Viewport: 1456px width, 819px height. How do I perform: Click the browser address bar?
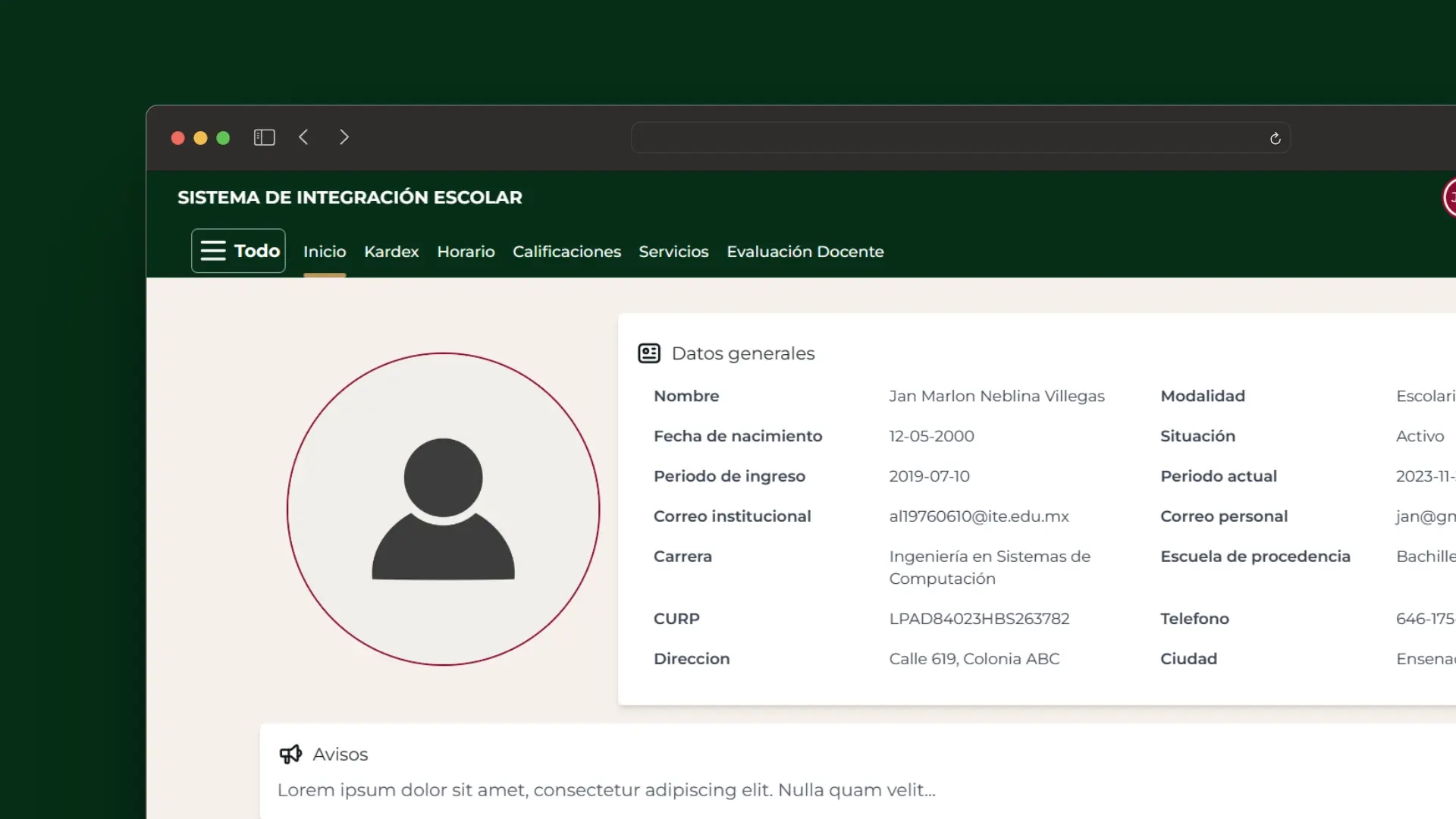point(948,138)
